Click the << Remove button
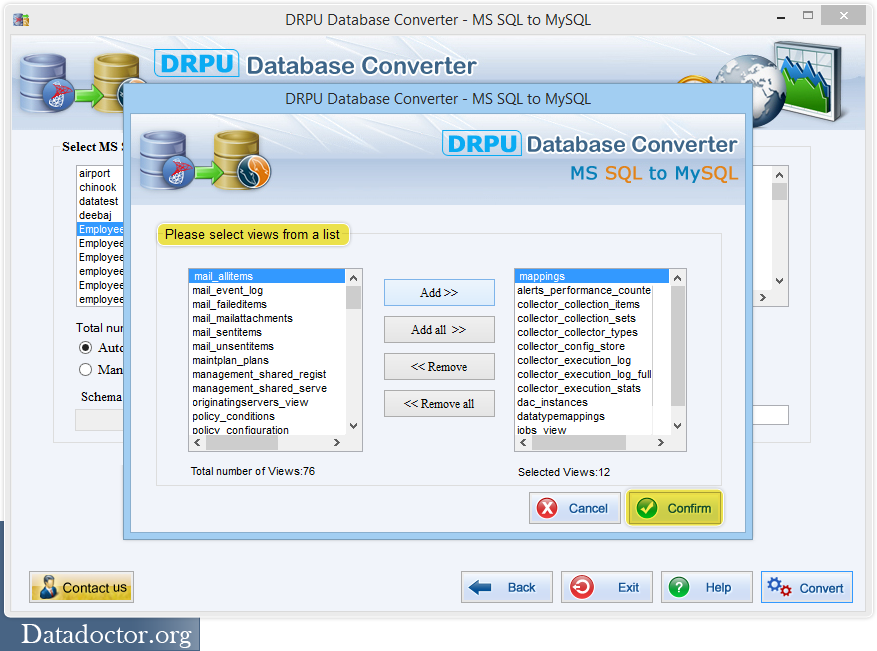Viewport: 877px width, 651px height. point(439,367)
